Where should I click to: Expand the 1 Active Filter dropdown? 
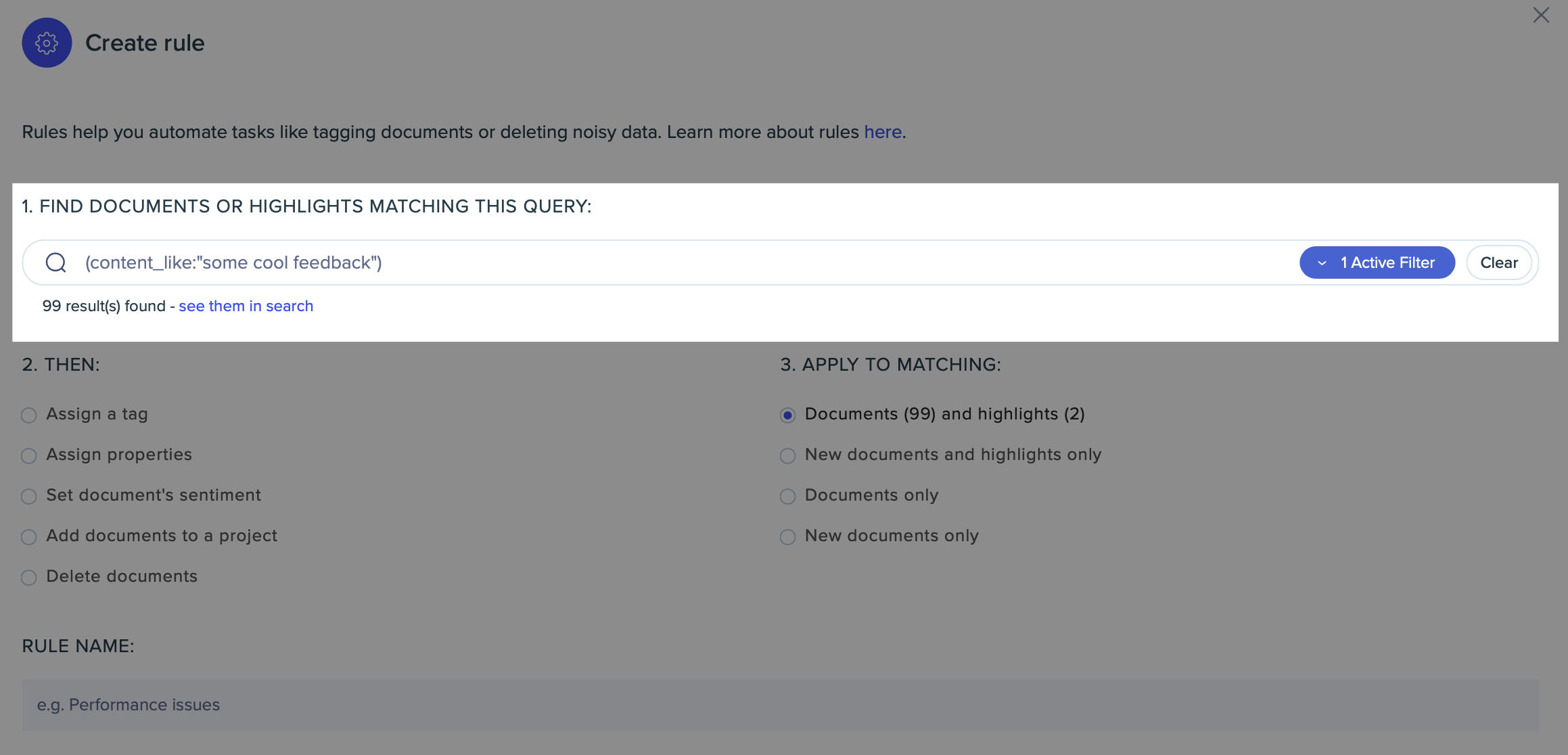coord(1377,262)
